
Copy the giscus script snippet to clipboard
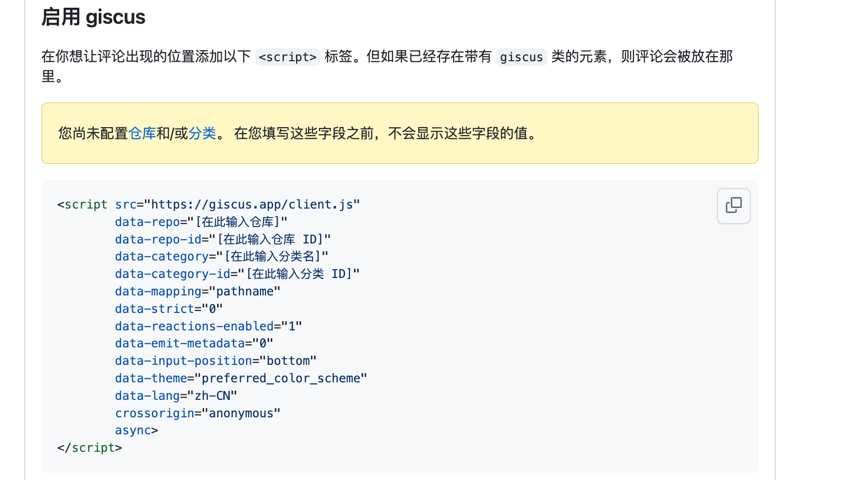tap(733, 206)
